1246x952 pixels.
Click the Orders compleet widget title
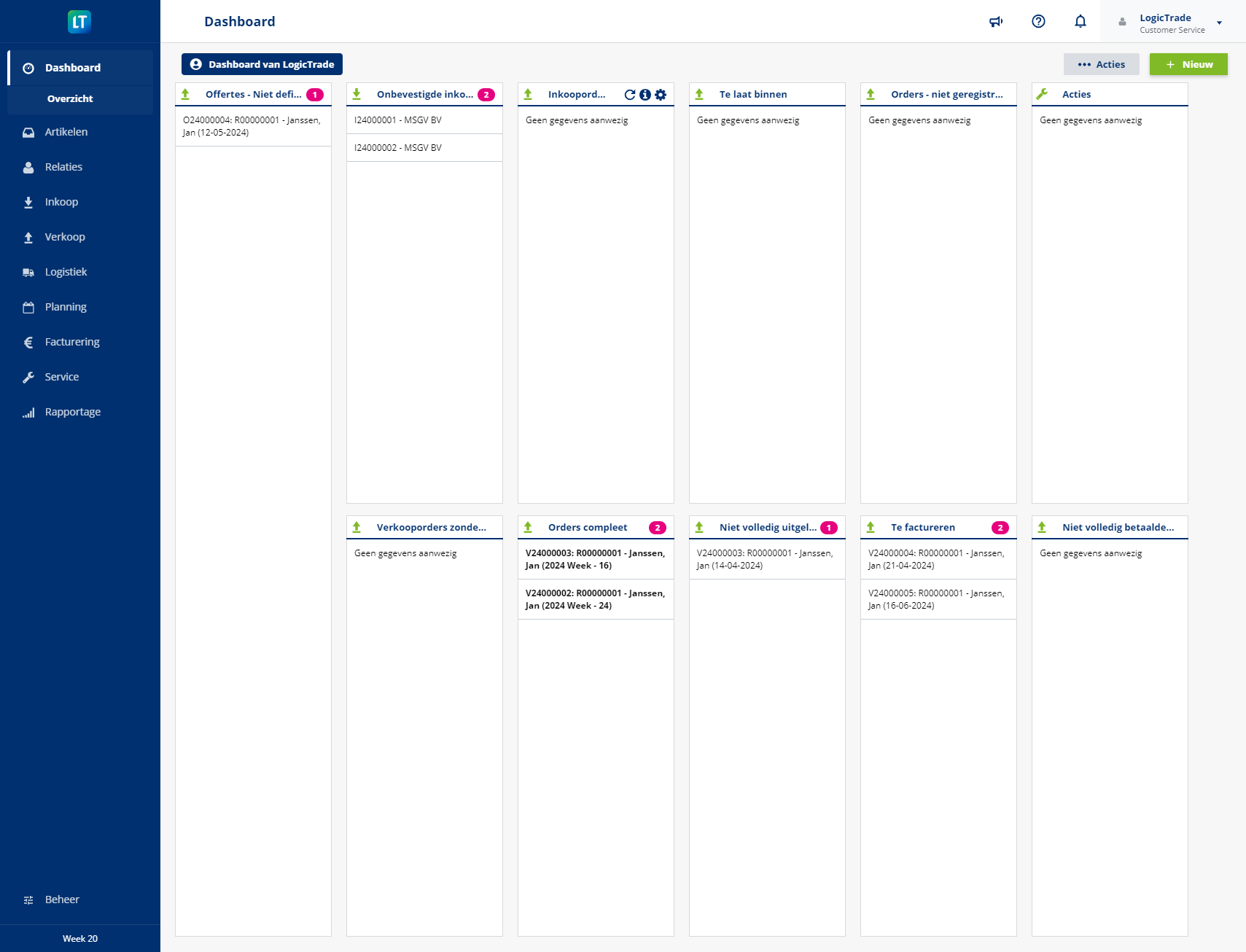[588, 528]
